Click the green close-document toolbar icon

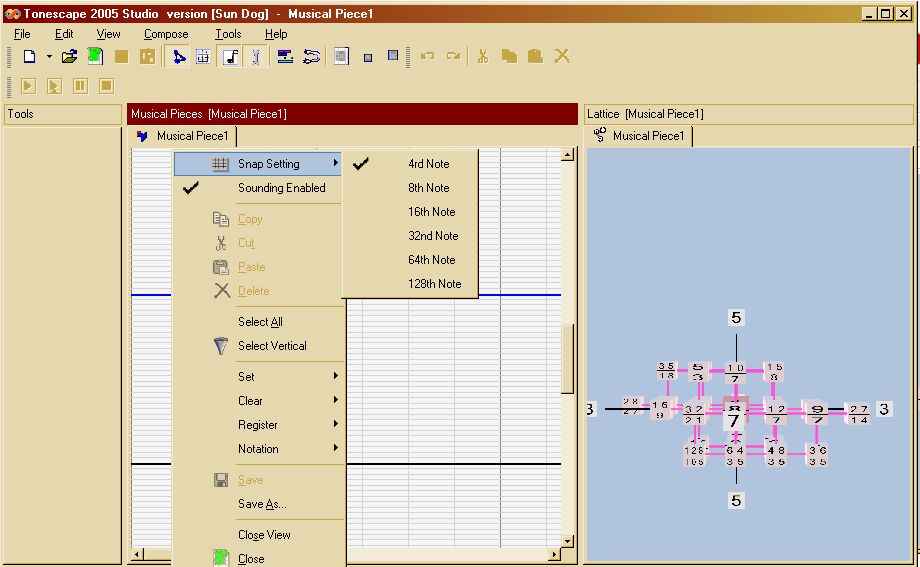point(95,56)
